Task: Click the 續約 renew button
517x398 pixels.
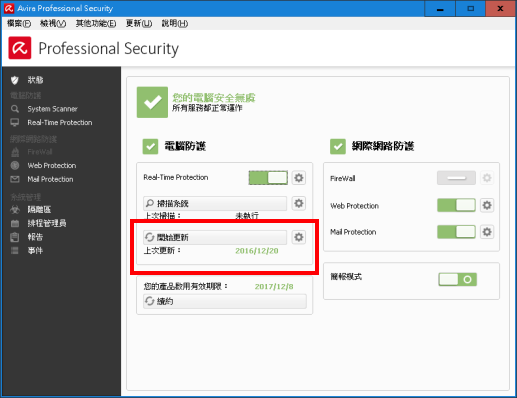Action: 225,301
